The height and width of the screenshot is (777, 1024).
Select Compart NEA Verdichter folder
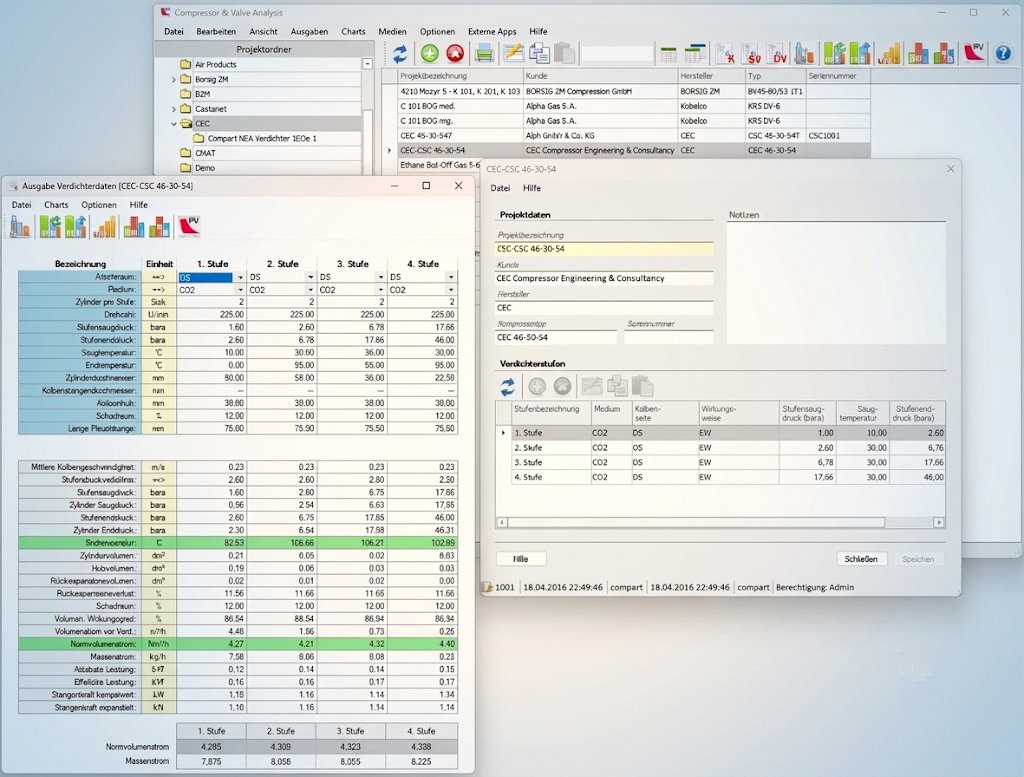pos(262,138)
